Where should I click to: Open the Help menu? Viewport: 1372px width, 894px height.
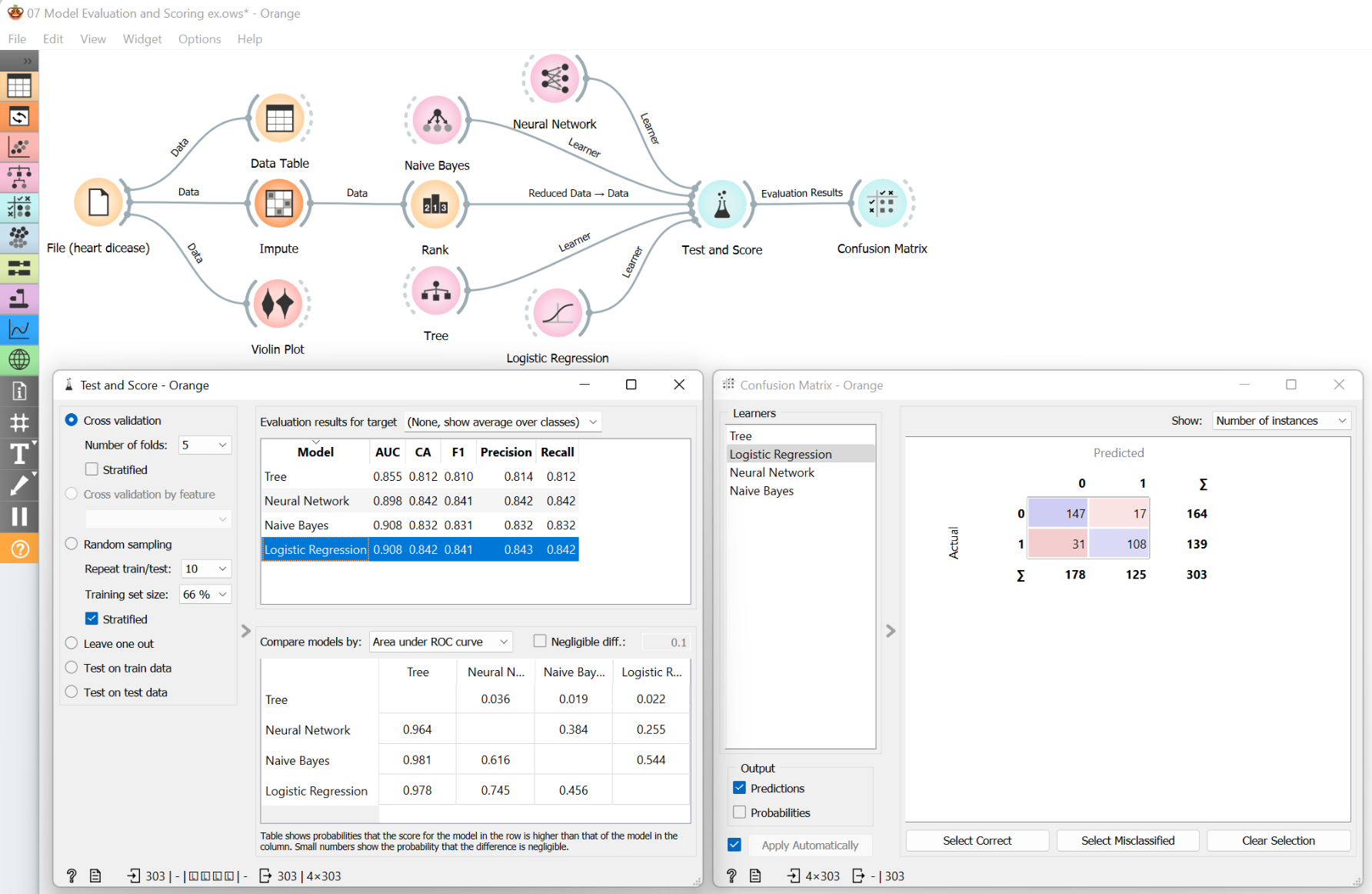pyautogui.click(x=249, y=38)
